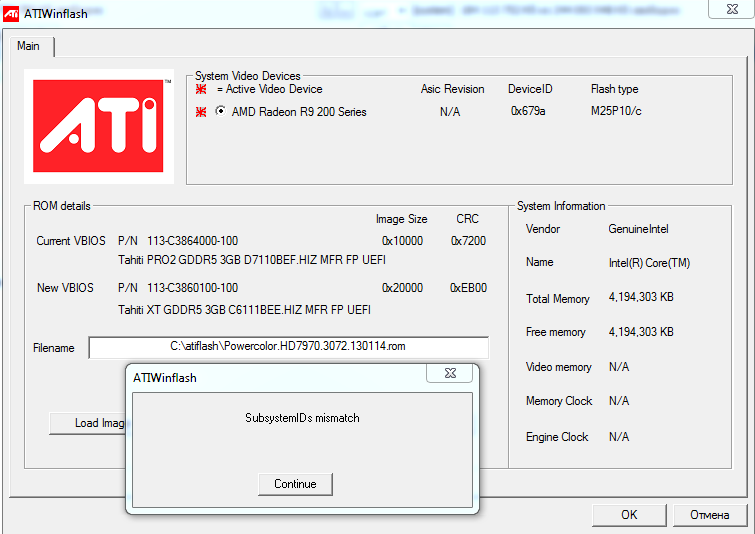Click flash type M25P10/c
The height and width of the screenshot is (534, 755).
pyautogui.click(x=616, y=111)
